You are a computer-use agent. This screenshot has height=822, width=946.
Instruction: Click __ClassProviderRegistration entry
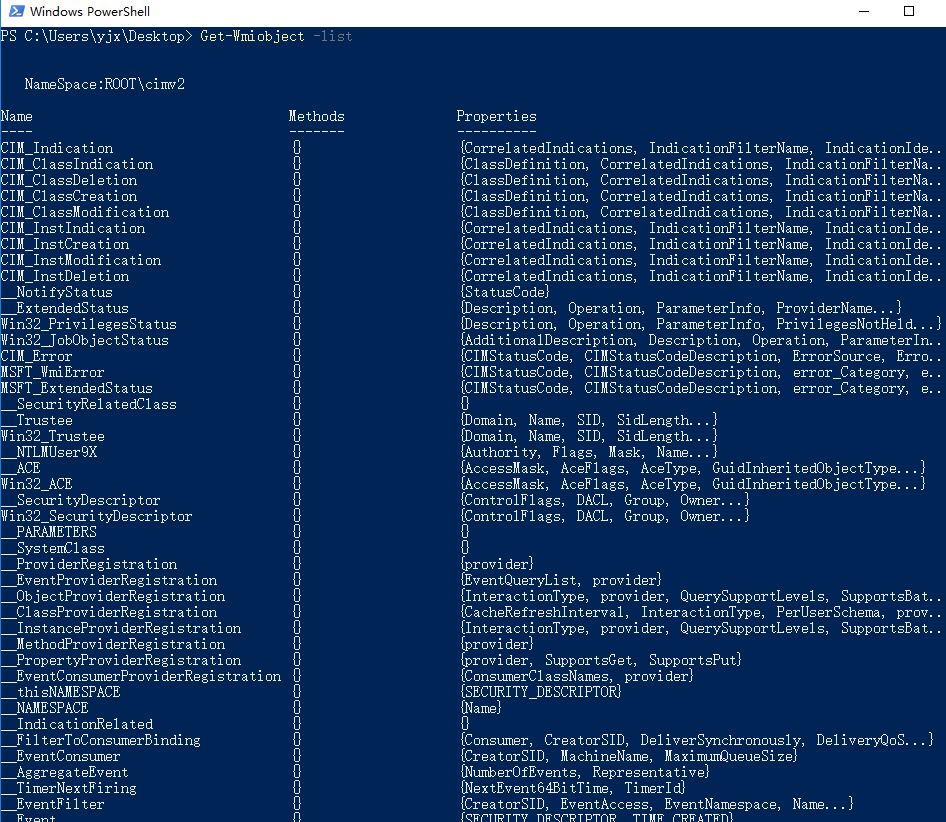109,612
